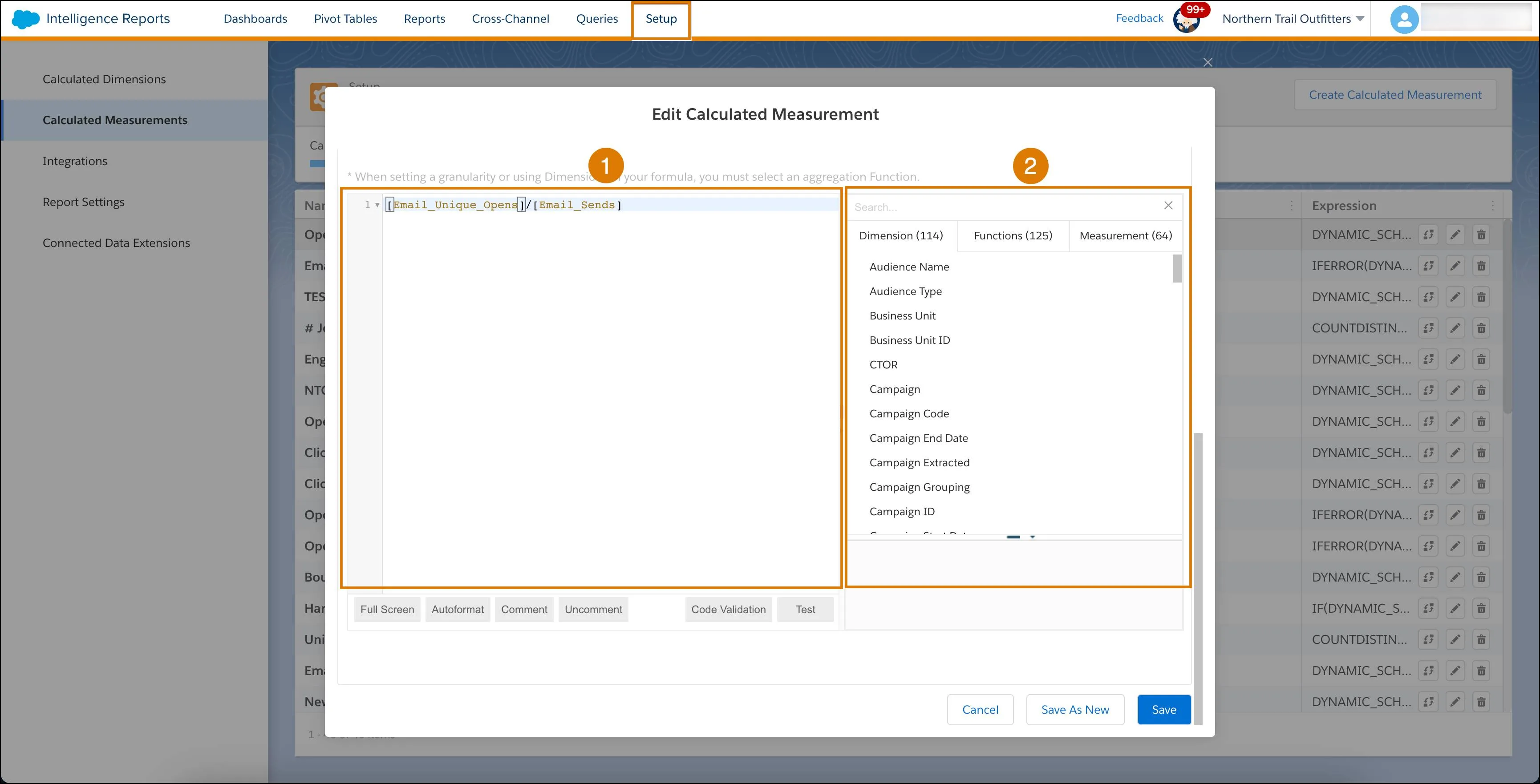Search dimensions using search field
Viewport: 1540px width, 784px height.
pyautogui.click(x=1003, y=206)
